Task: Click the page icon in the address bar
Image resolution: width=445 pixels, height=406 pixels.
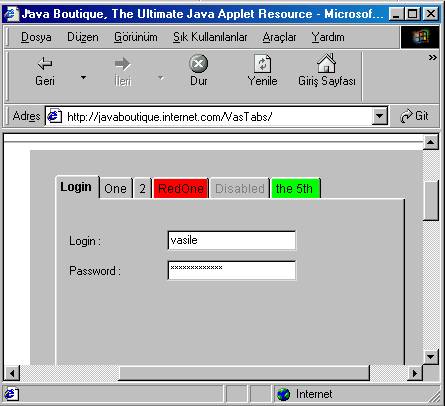Action: tap(54, 116)
